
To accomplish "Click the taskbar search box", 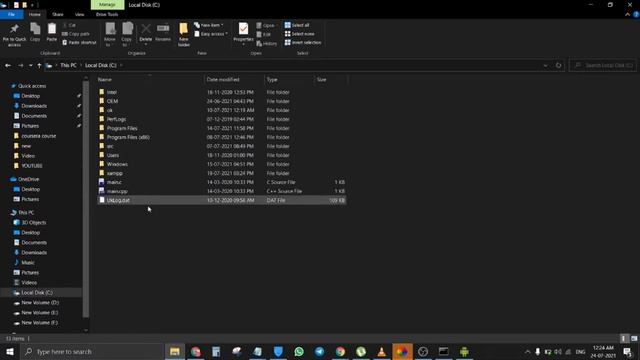I will (x=92, y=351).
